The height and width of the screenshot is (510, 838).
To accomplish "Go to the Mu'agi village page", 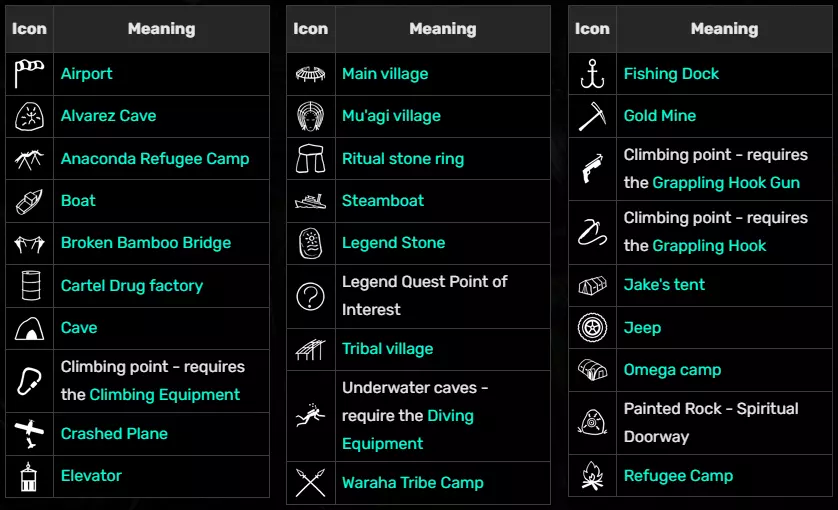I will point(391,116).
